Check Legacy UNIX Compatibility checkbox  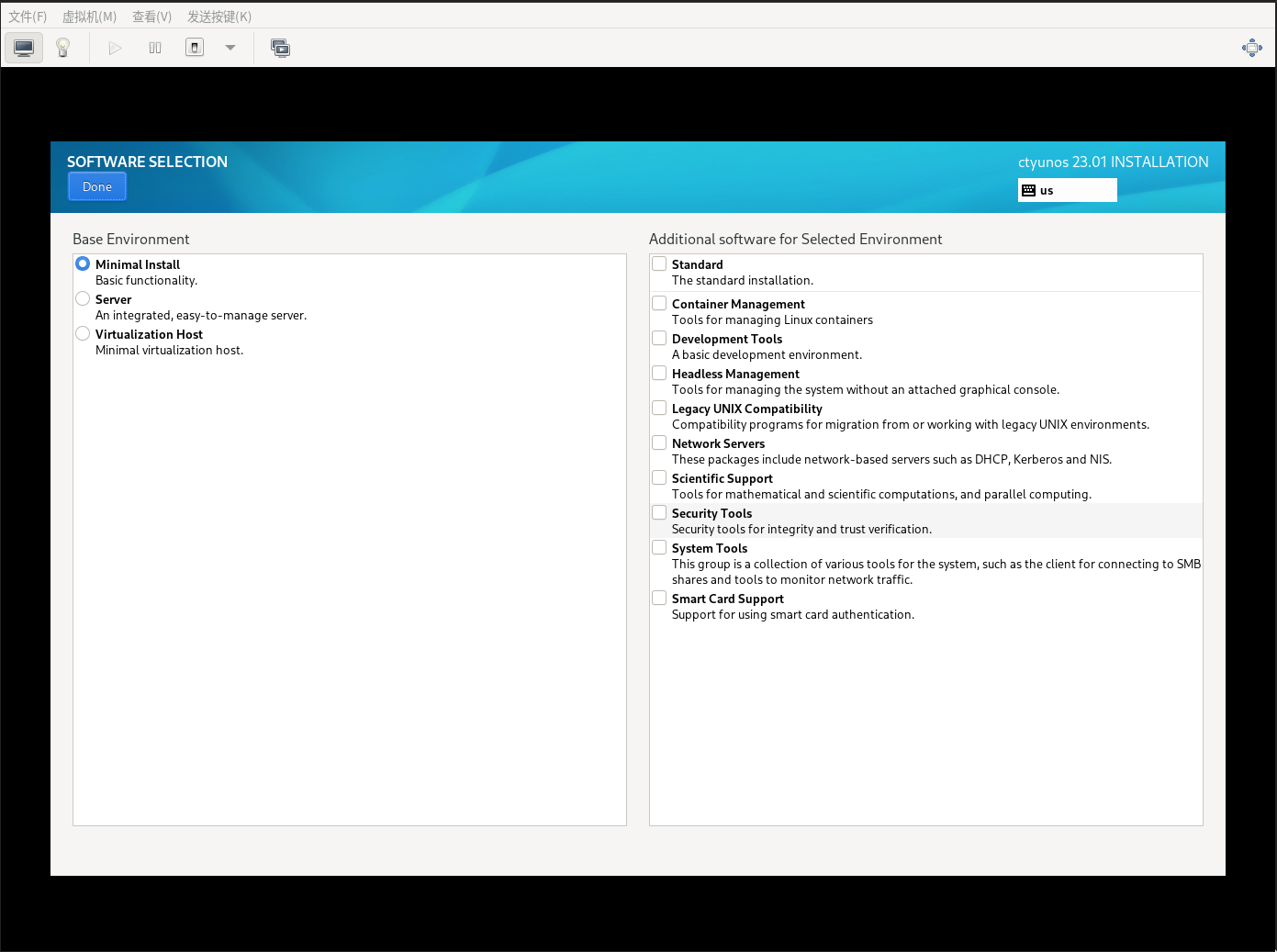pyautogui.click(x=659, y=408)
